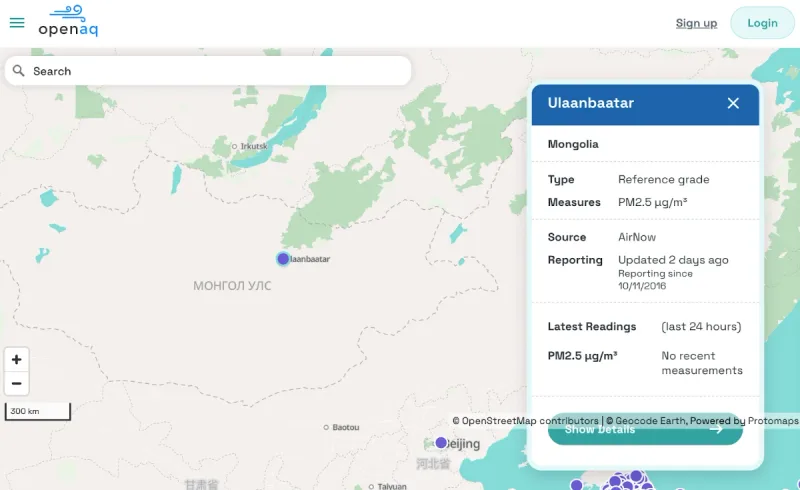The width and height of the screenshot is (800, 490).
Task: Click the 'PM2.5 µg/m³' measures value
Action: coord(652,203)
